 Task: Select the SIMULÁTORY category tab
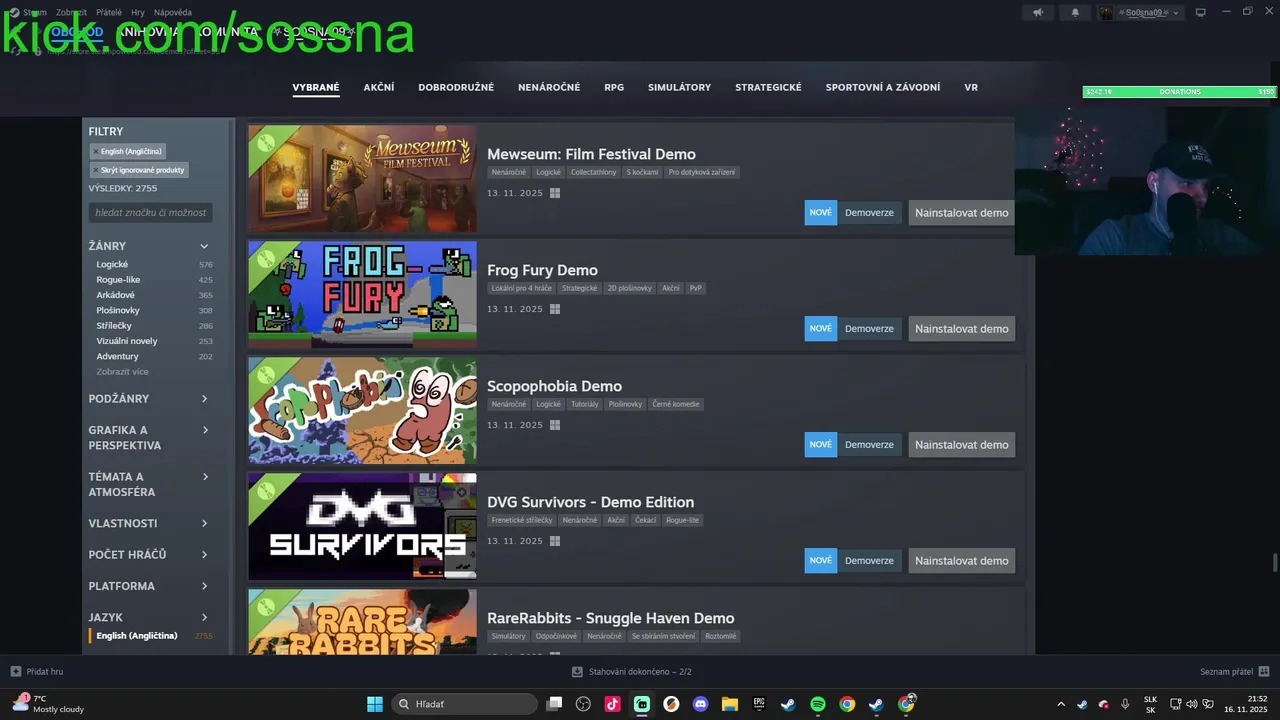[x=679, y=87]
